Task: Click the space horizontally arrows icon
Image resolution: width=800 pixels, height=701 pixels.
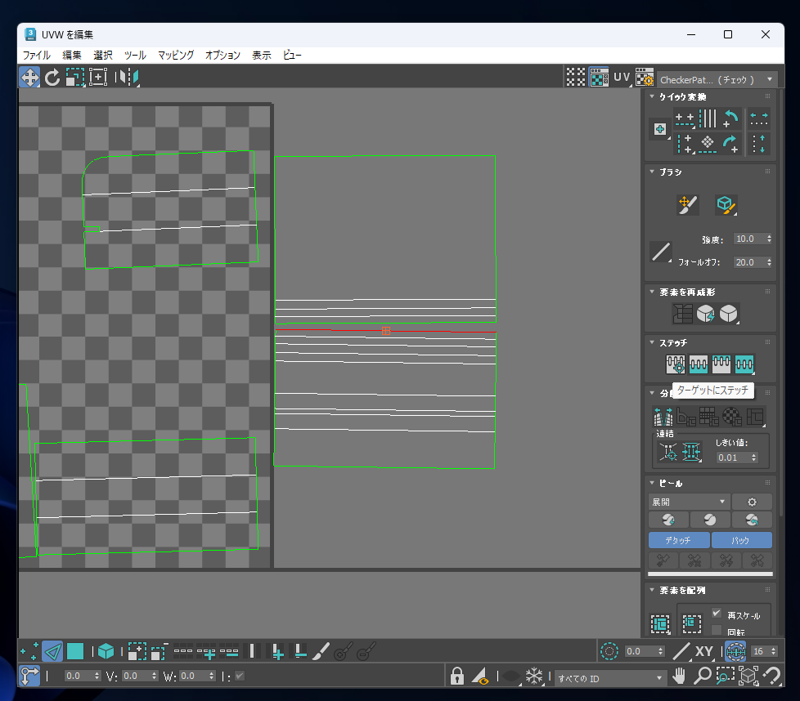Action: pyautogui.click(x=759, y=119)
